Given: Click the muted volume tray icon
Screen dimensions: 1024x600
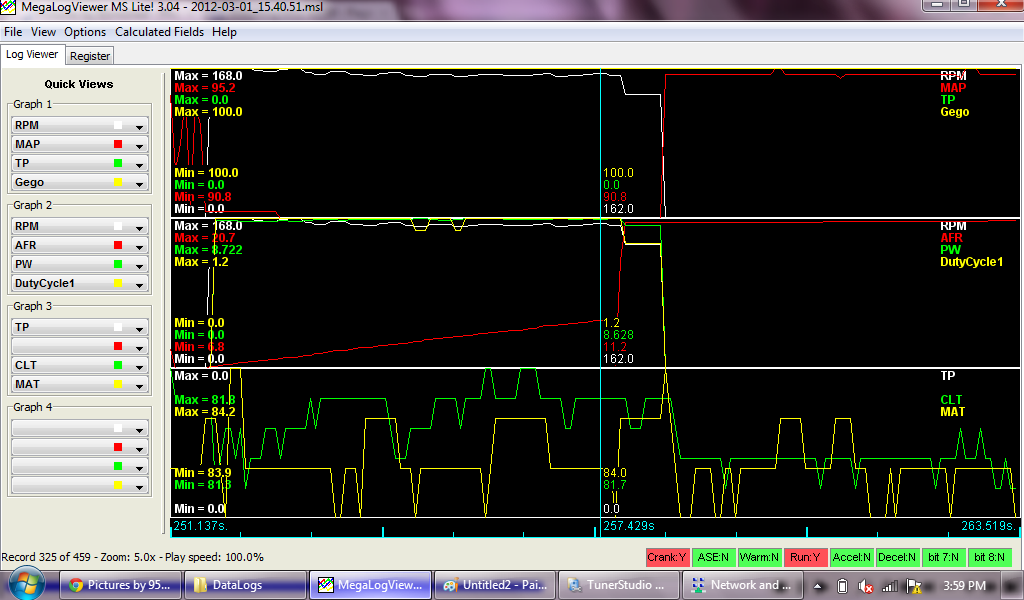Looking at the screenshot, I should 866,586.
